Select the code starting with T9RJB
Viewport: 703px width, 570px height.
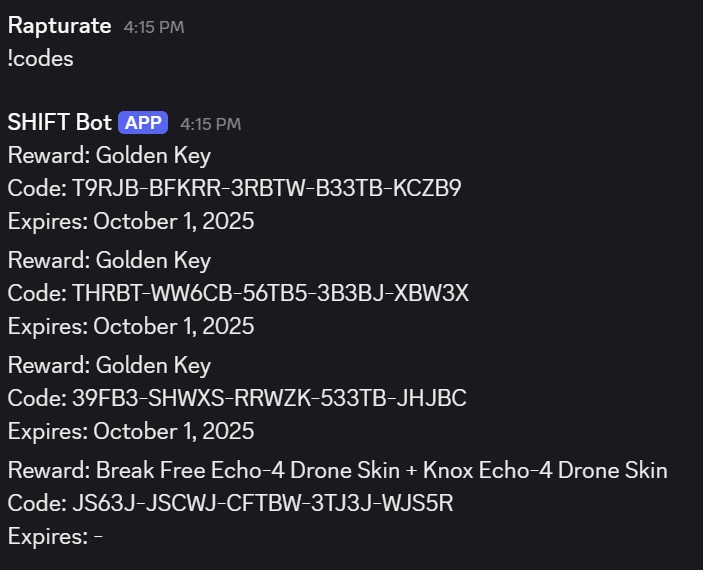[266, 188]
